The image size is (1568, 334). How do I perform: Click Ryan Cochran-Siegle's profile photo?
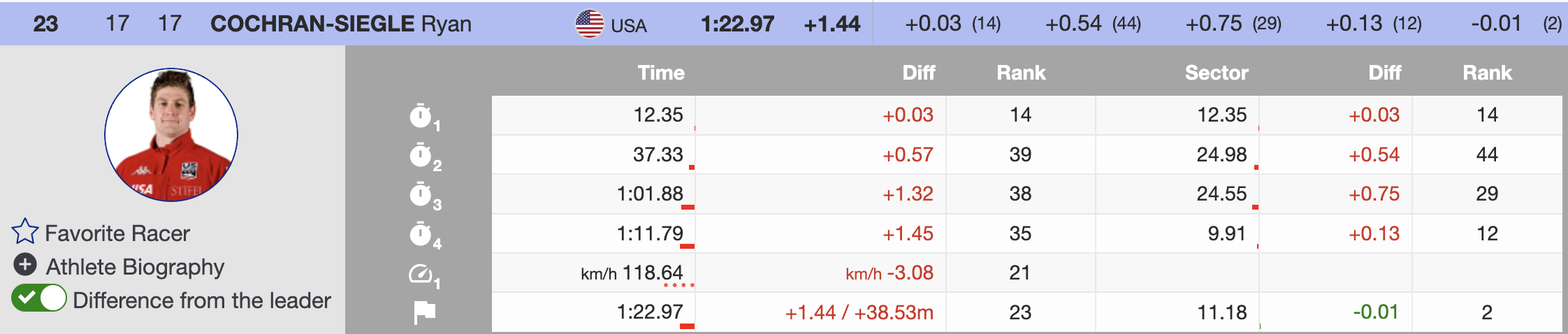171,135
